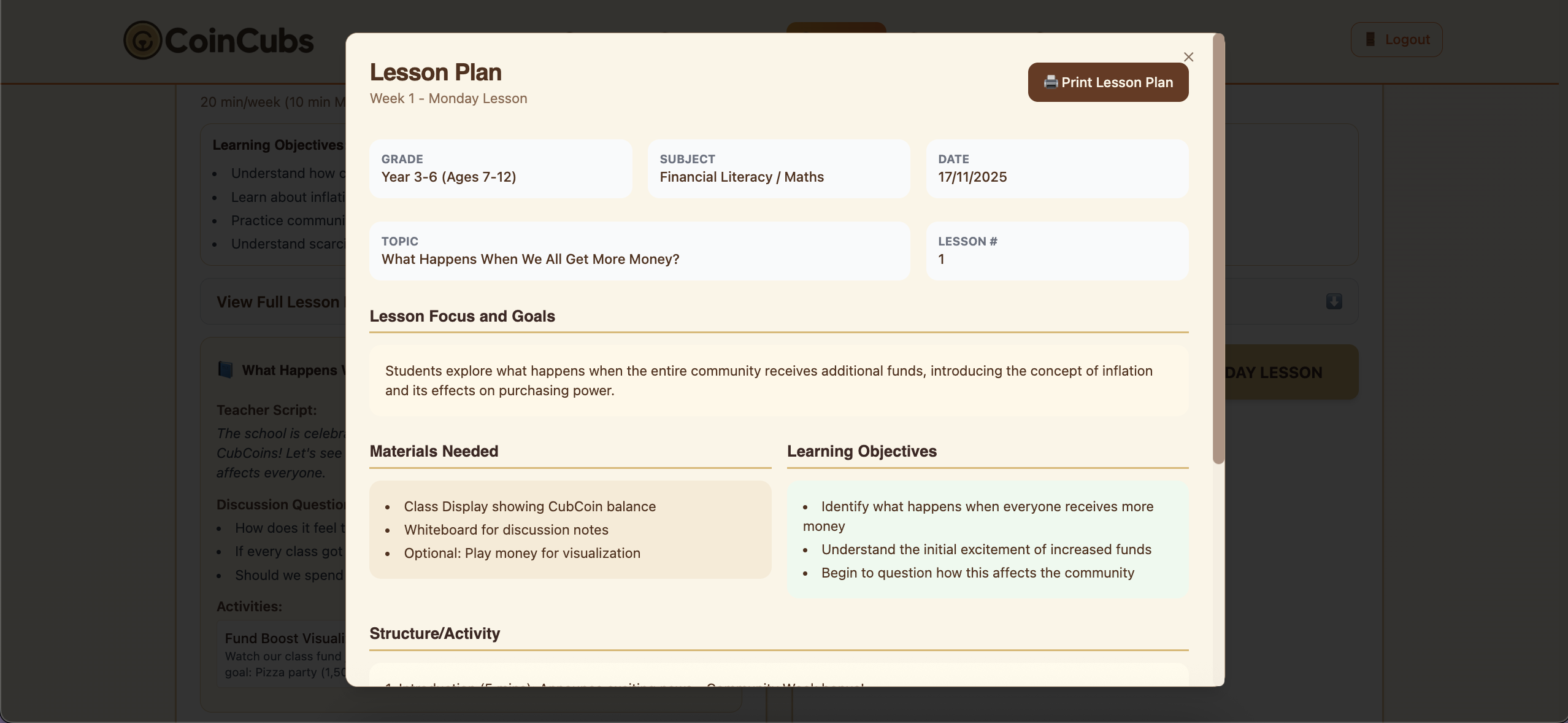Click the Subject Financial Literacy card
This screenshot has width=1568, height=723.
tap(778, 169)
